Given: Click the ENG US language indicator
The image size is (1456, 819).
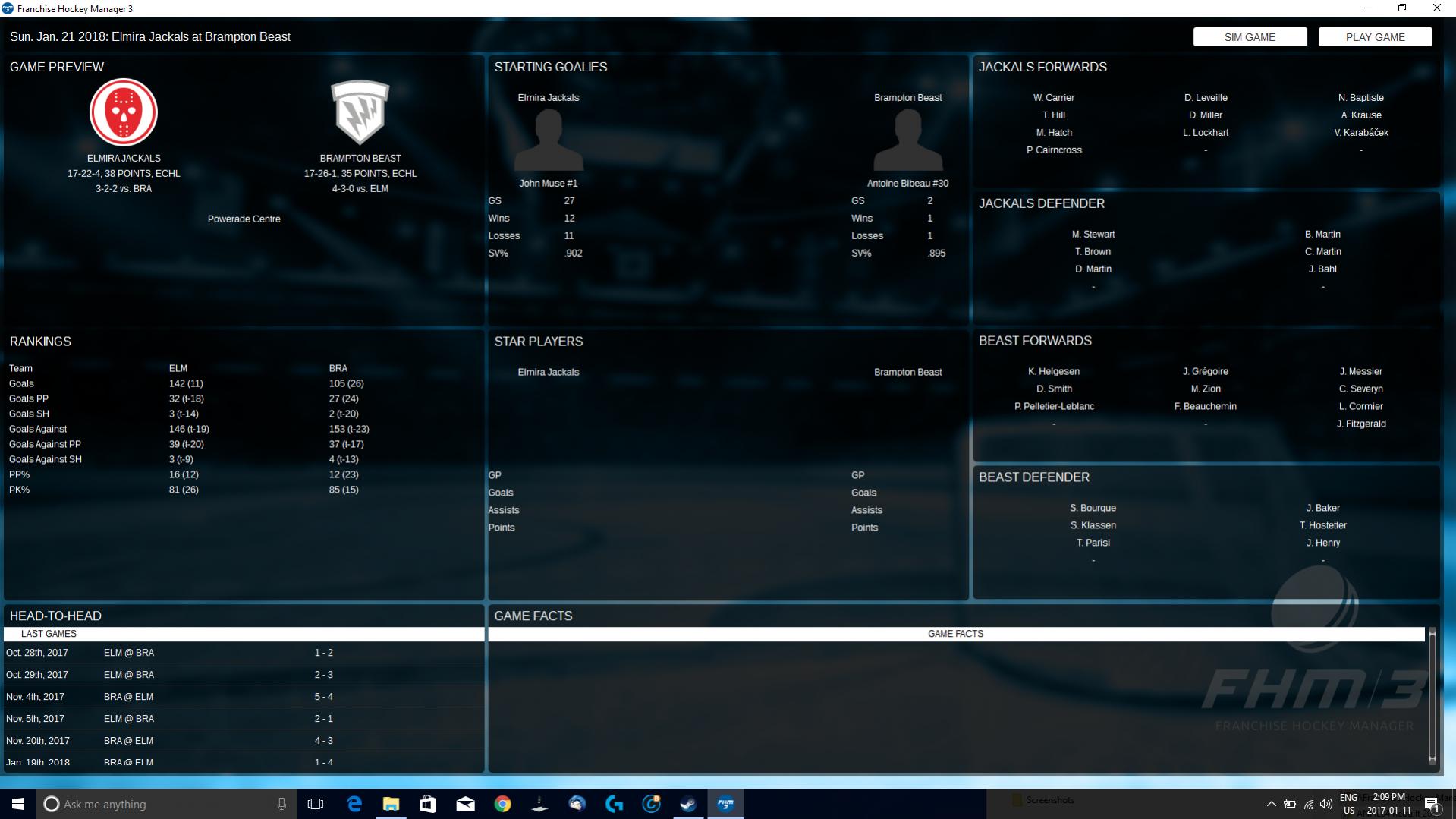Looking at the screenshot, I should point(1348,804).
